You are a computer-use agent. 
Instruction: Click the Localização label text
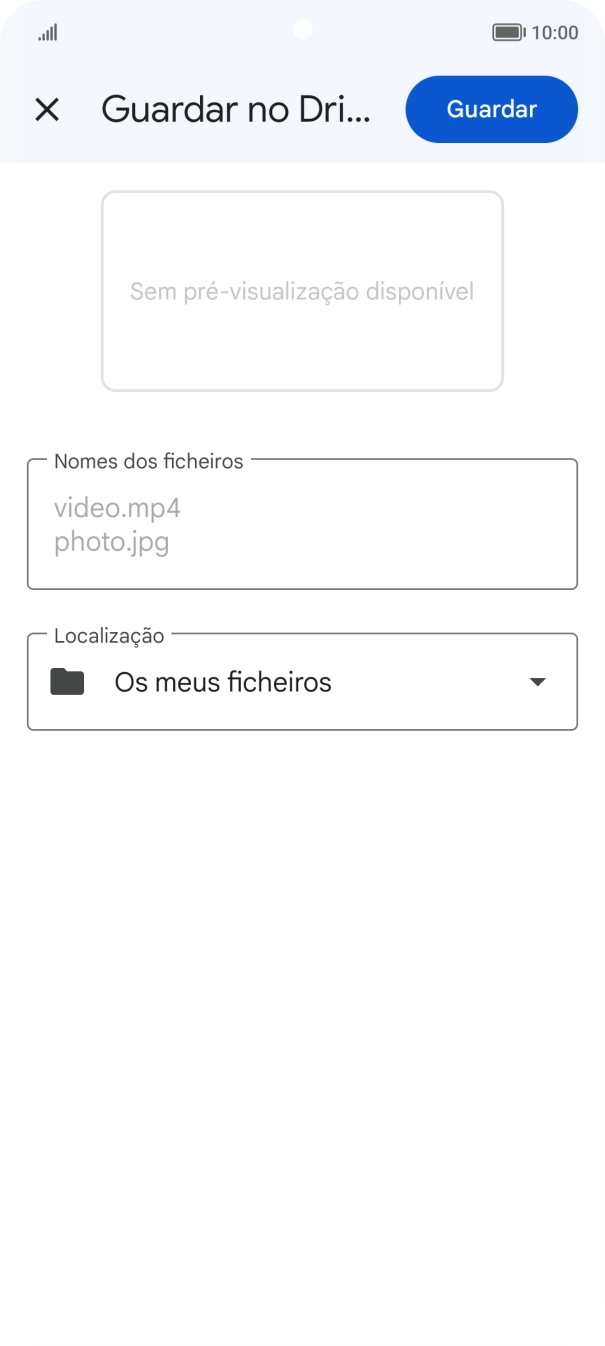pos(109,635)
